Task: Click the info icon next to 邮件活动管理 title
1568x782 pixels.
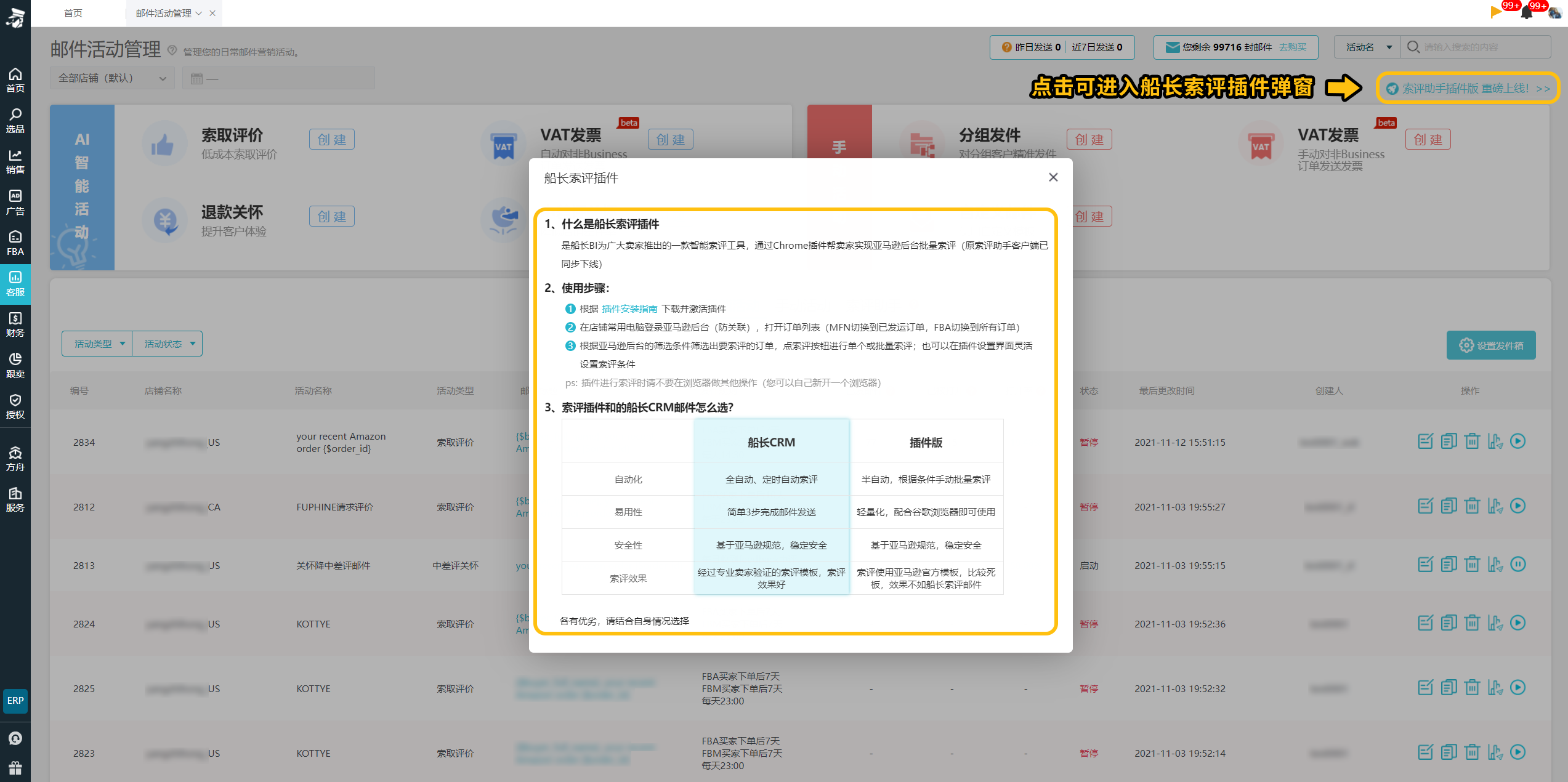Action: click(172, 50)
